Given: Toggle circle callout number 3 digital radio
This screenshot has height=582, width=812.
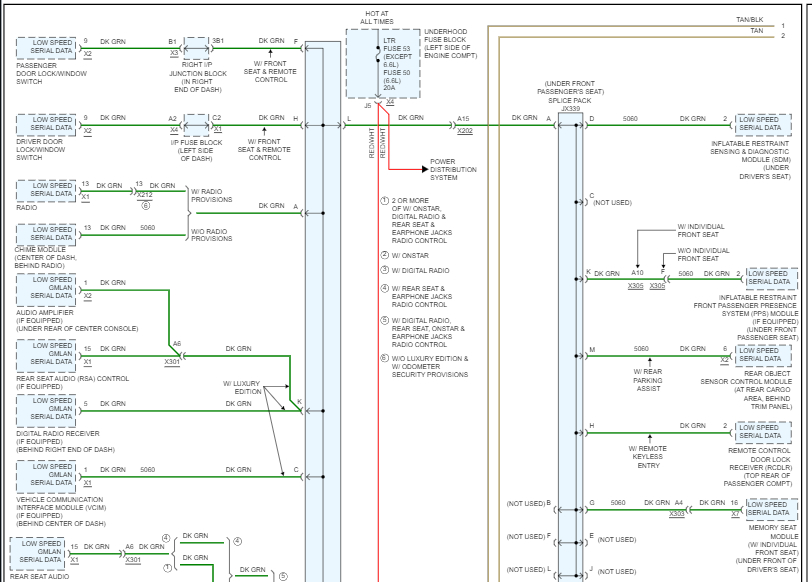Looking at the screenshot, I should point(384,270).
